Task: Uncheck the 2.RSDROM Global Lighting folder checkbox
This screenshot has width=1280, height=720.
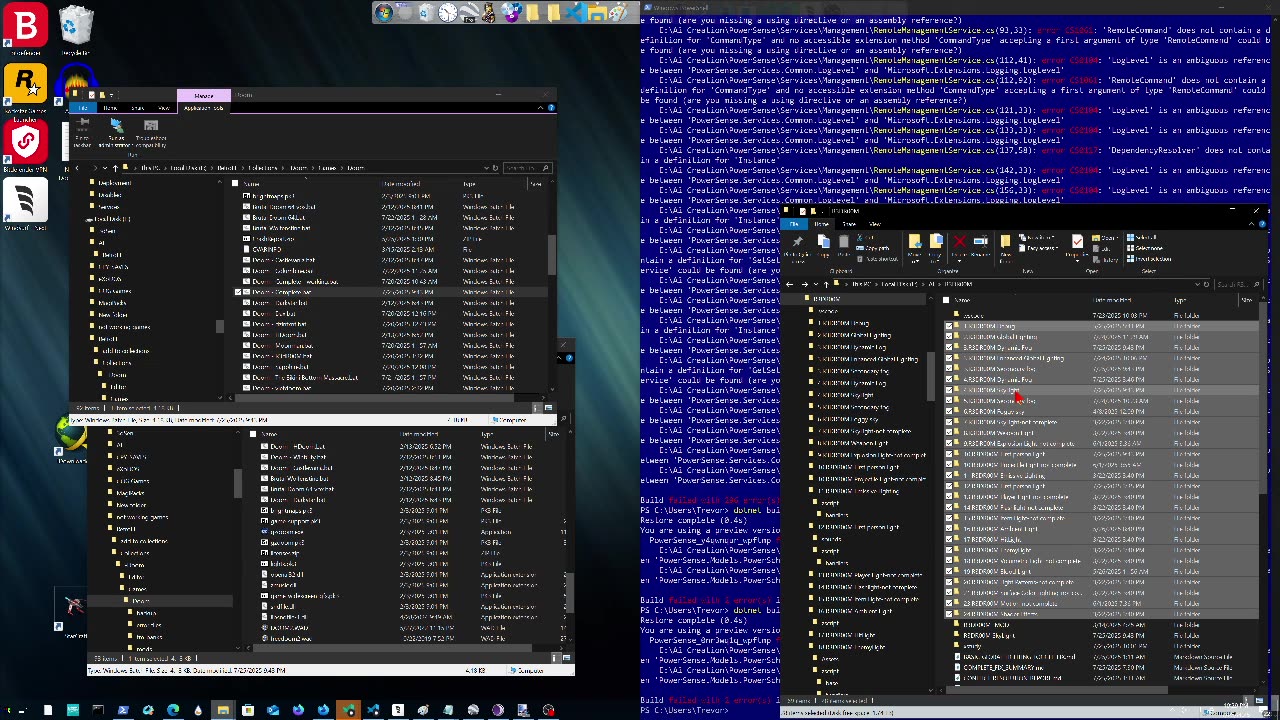Action: point(949,336)
